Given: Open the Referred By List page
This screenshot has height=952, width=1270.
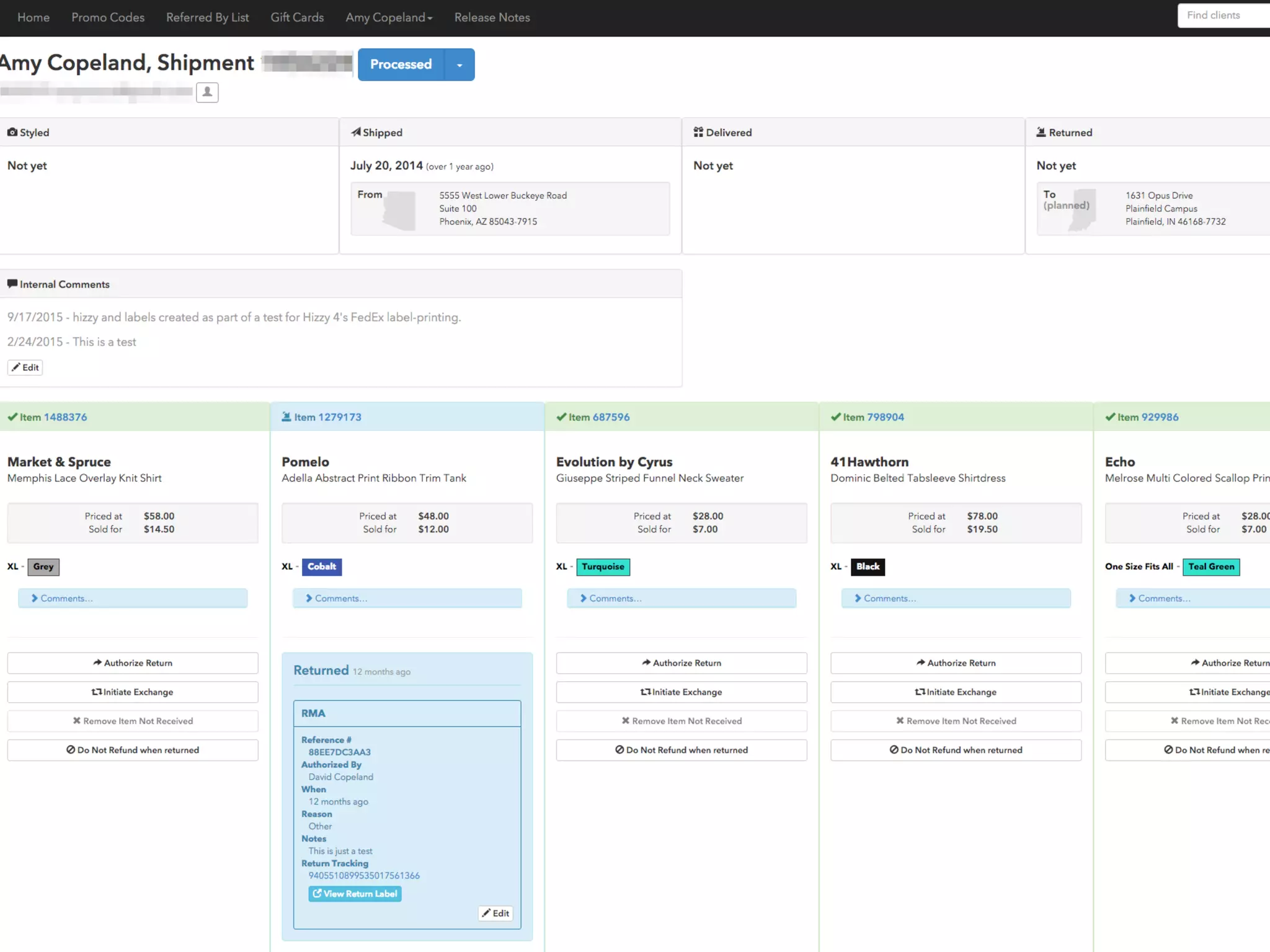Looking at the screenshot, I should point(207,17).
